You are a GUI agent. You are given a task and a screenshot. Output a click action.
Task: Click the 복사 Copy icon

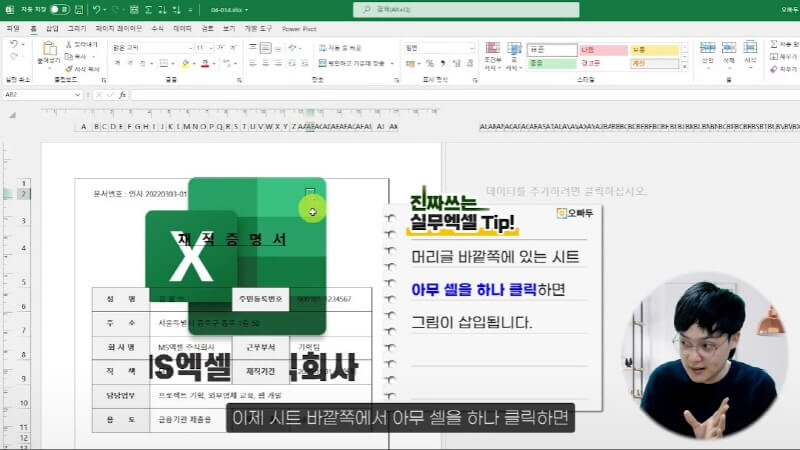coord(69,56)
